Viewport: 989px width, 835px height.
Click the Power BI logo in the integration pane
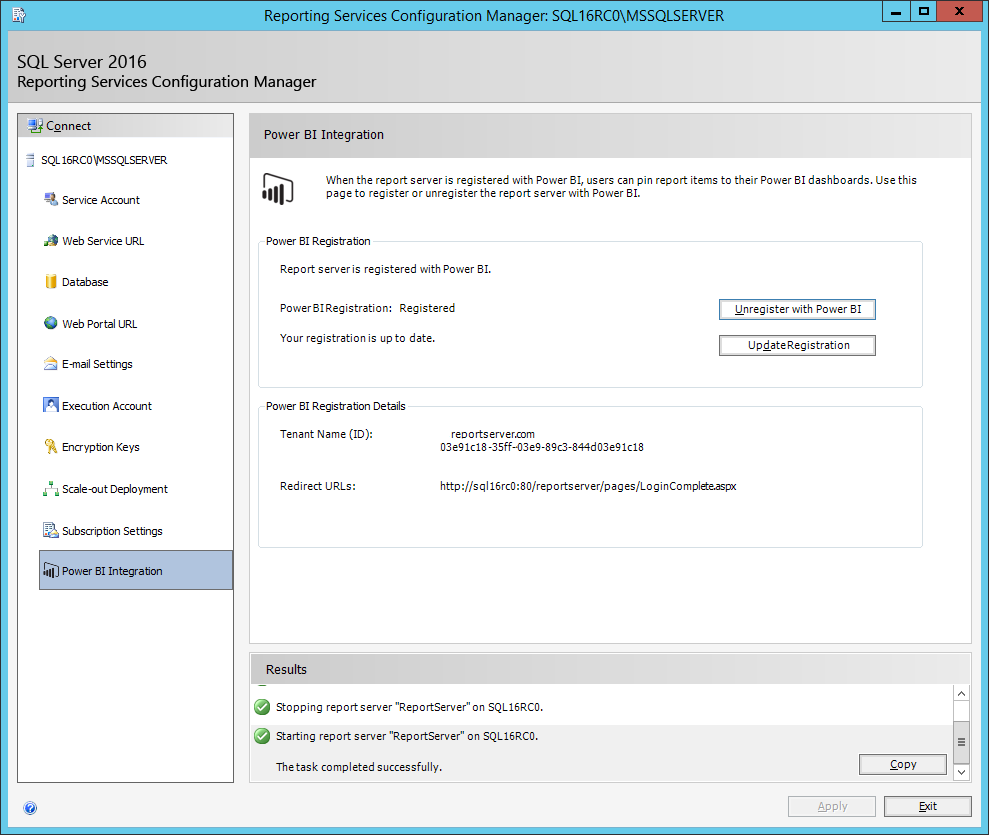pyautogui.click(x=278, y=188)
